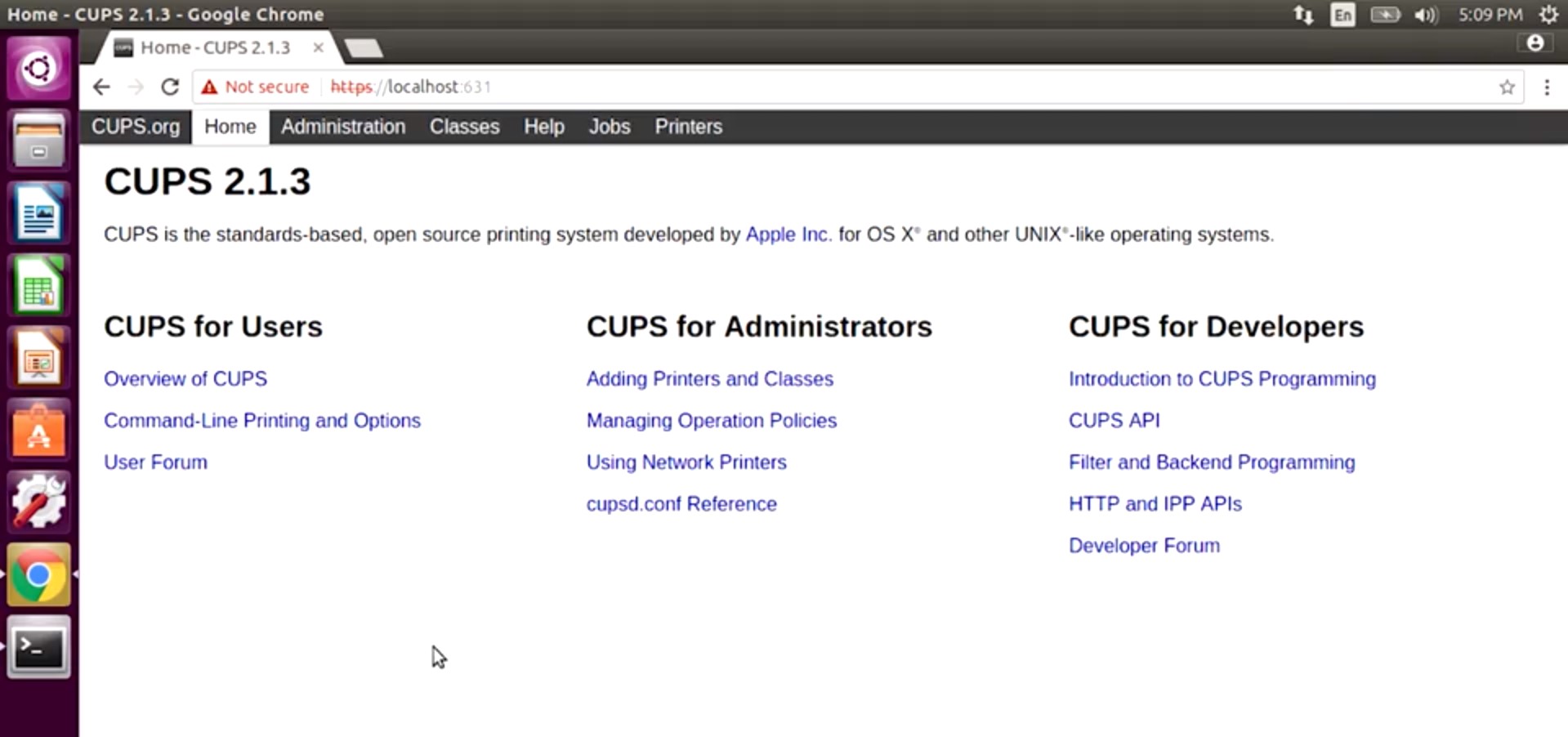The height and width of the screenshot is (737, 1568).
Task: Reload the page with the refresh icon
Action: (x=170, y=87)
